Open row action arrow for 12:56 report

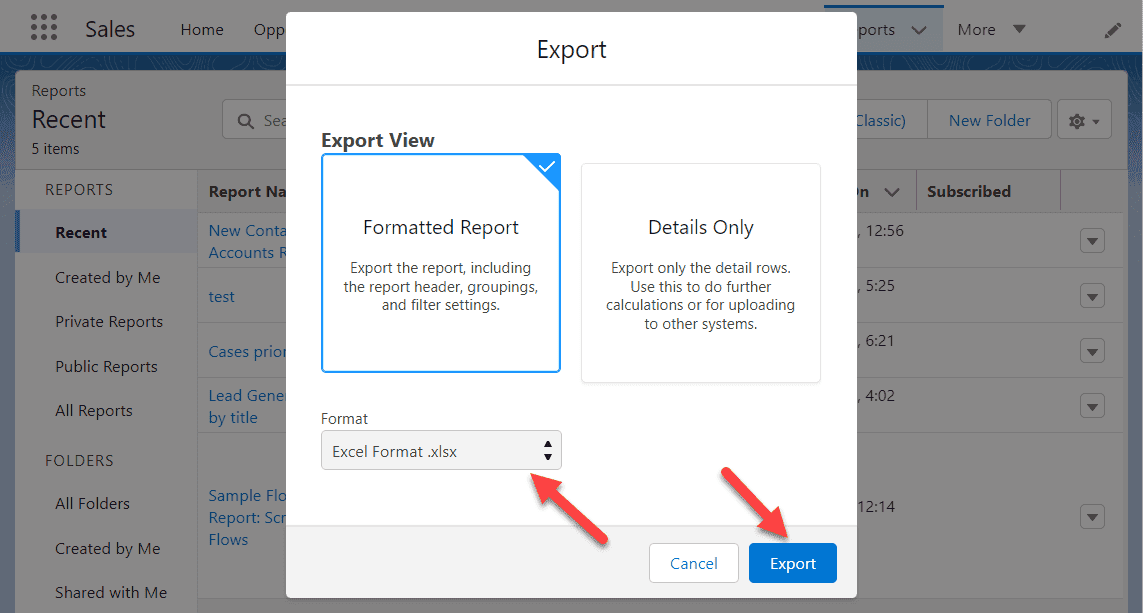coord(1092,241)
